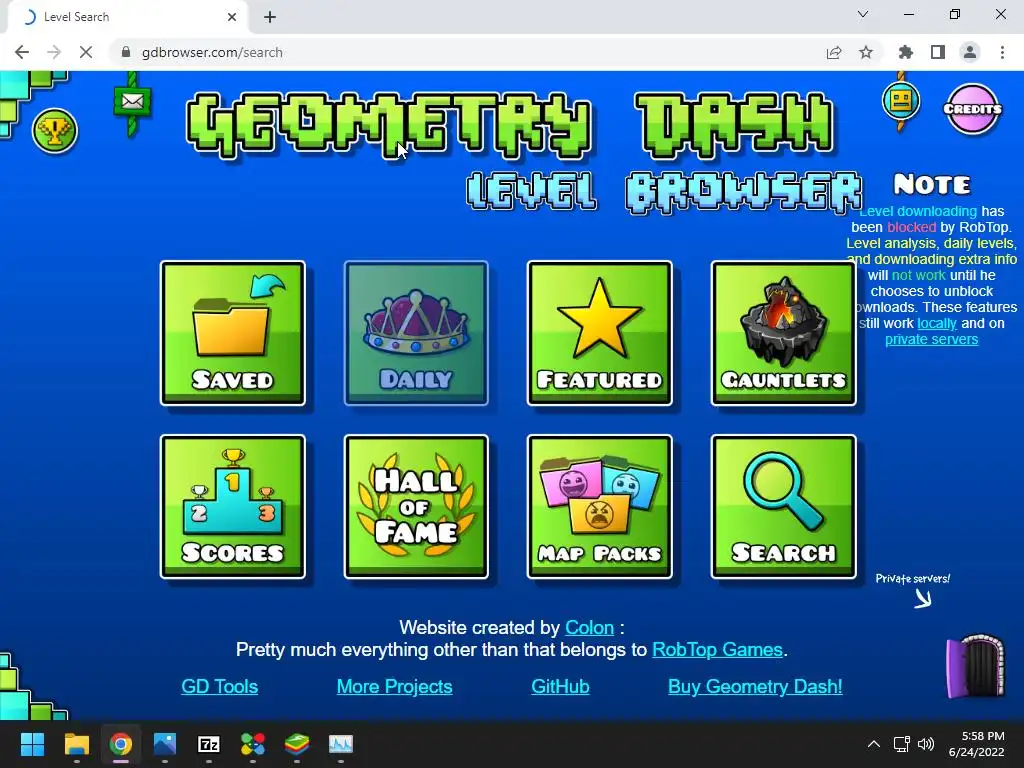This screenshot has height=768, width=1024.
Task: Open File Explorer from the taskbar
Action: pyautogui.click(x=76, y=744)
